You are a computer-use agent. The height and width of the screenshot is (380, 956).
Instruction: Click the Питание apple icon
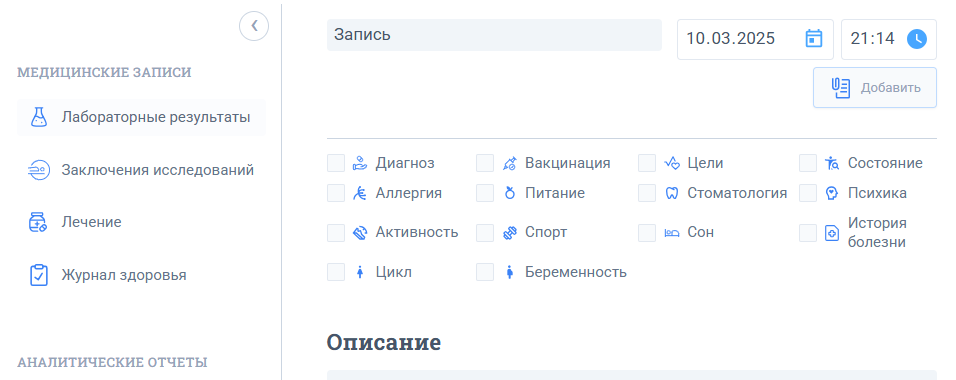click(x=510, y=193)
